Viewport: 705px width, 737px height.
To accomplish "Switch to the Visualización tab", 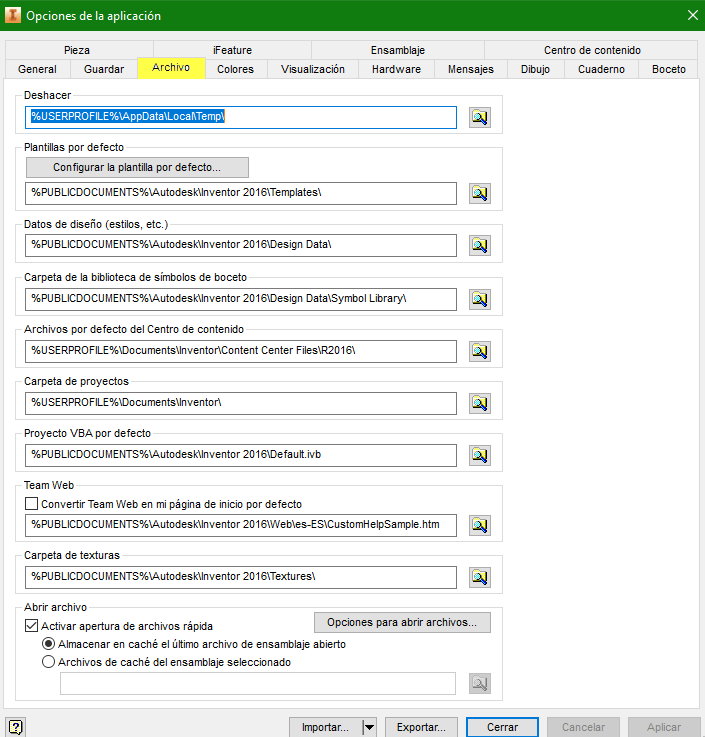I will (313, 69).
